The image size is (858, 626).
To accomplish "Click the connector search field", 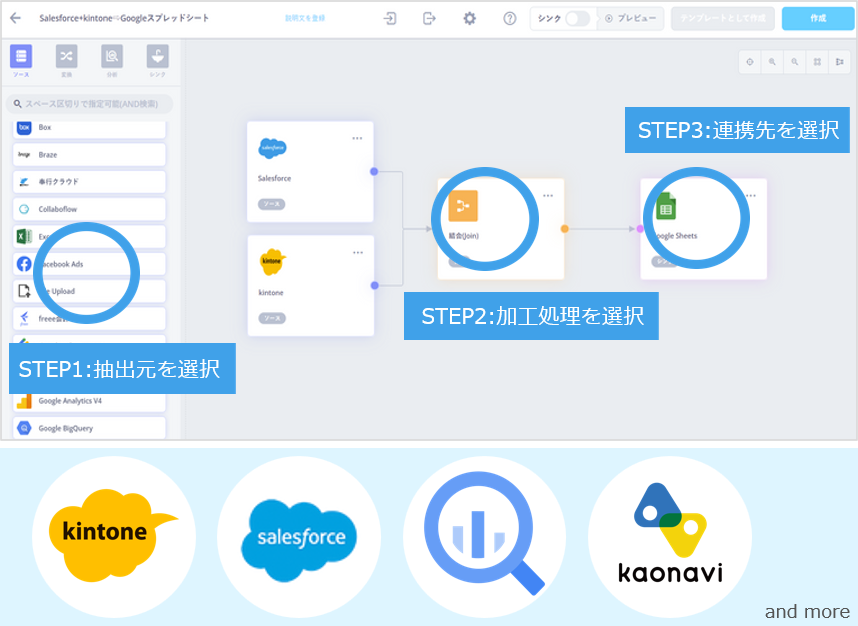I will pyautogui.click(x=90, y=103).
